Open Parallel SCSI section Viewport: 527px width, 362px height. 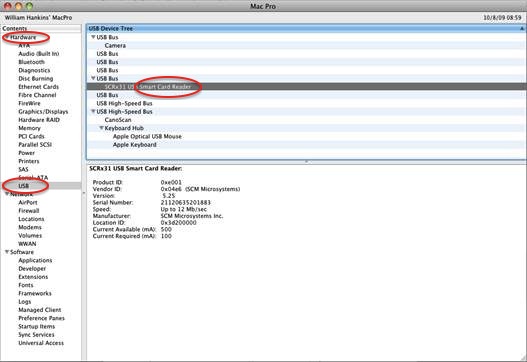(x=35, y=145)
